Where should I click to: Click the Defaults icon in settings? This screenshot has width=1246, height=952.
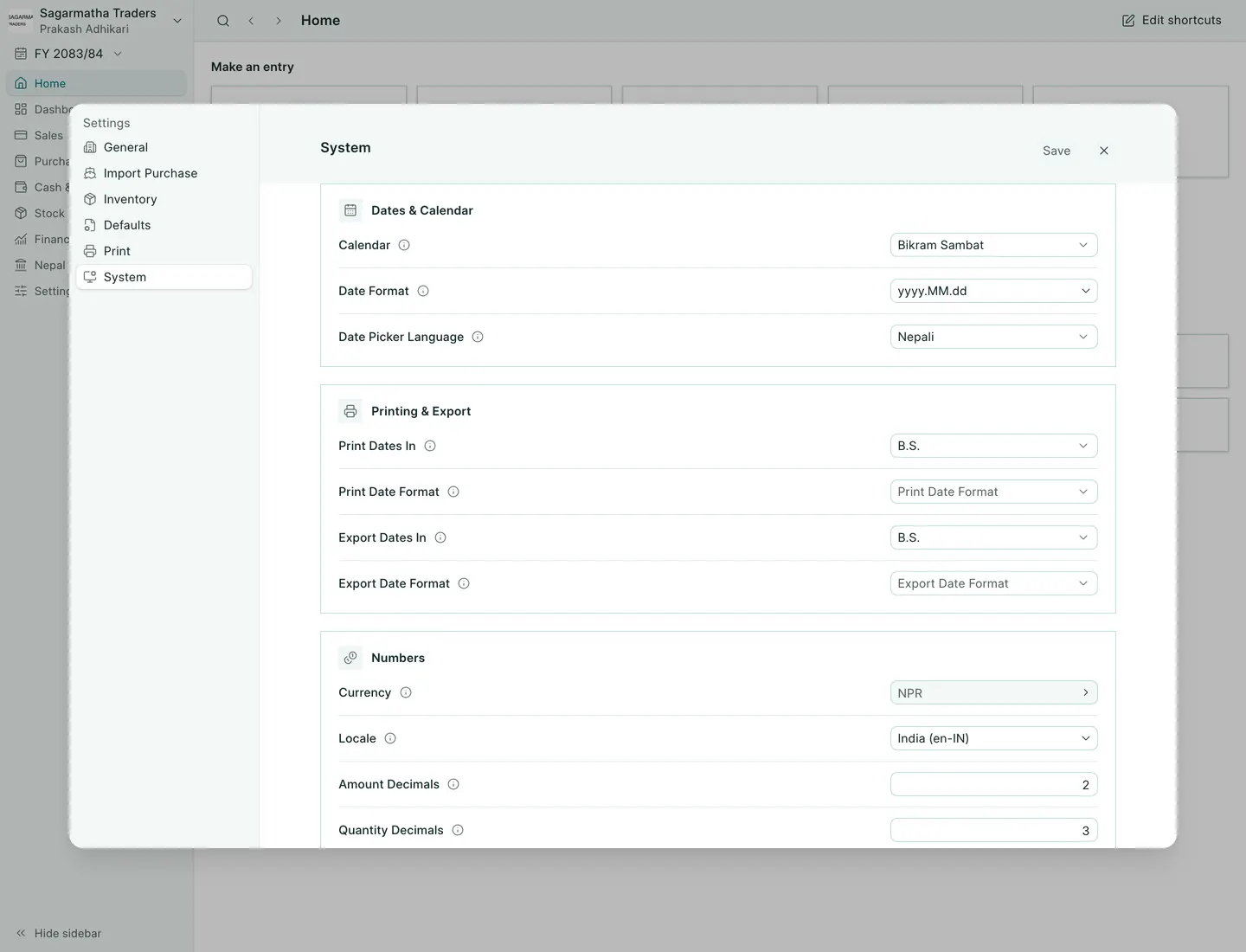90,225
